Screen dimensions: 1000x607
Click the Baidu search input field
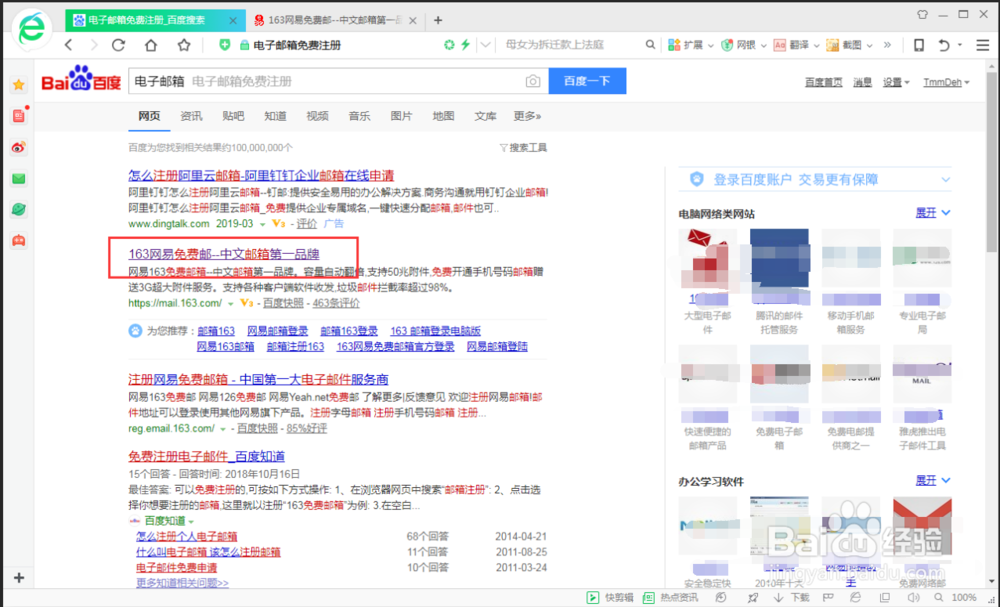point(338,81)
